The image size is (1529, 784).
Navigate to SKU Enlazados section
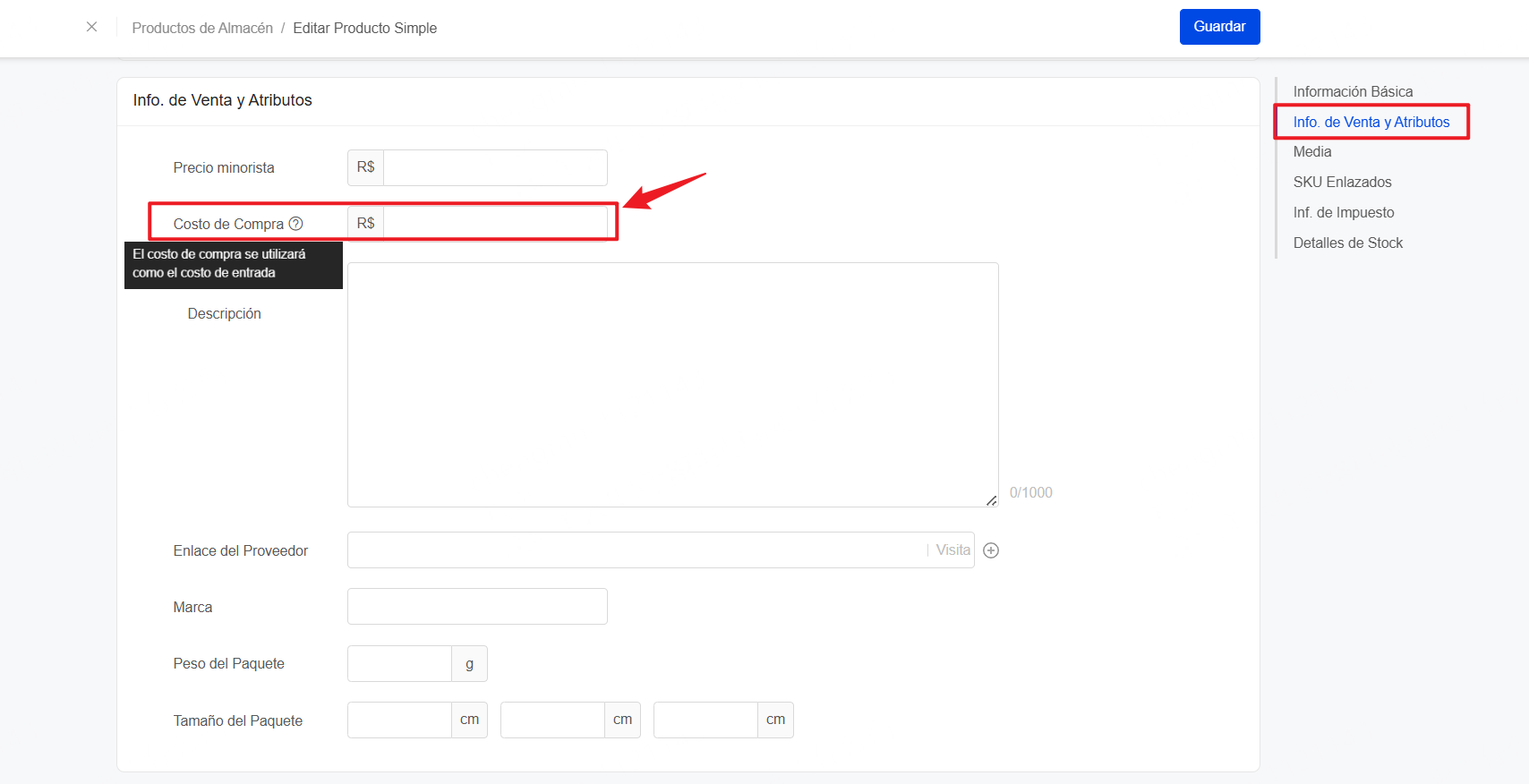(1342, 183)
